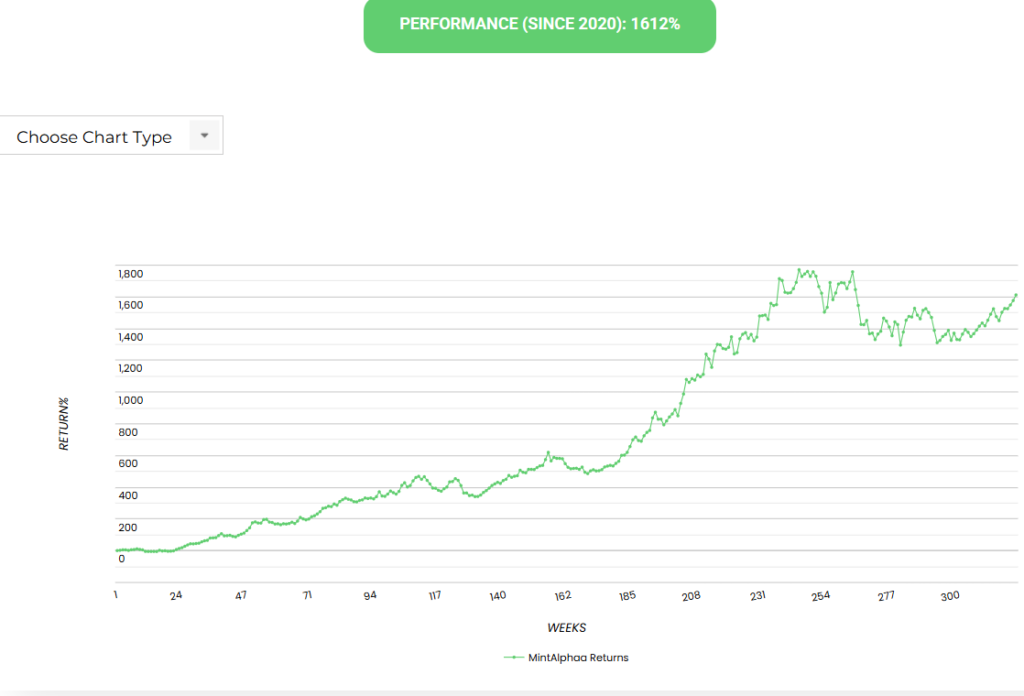Image resolution: width=1024 pixels, height=696 pixels.
Task: Click the green Performance since 2020 banner
Action: [x=539, y=24]
